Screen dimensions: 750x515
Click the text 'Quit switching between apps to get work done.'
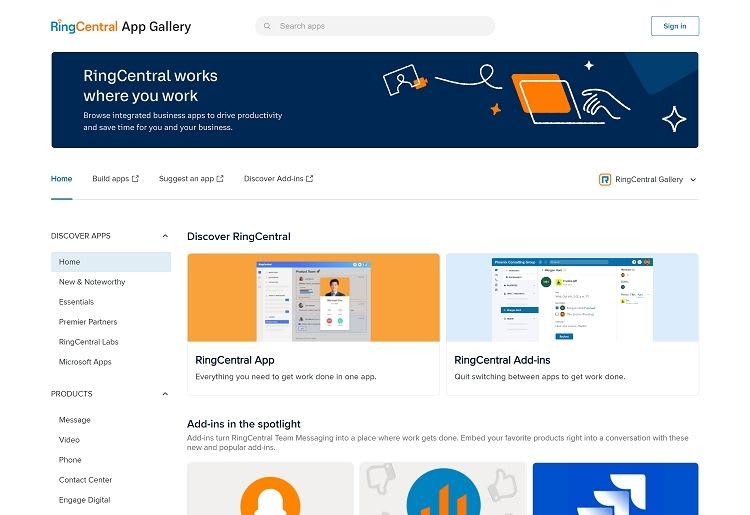[x=540, y=377]
